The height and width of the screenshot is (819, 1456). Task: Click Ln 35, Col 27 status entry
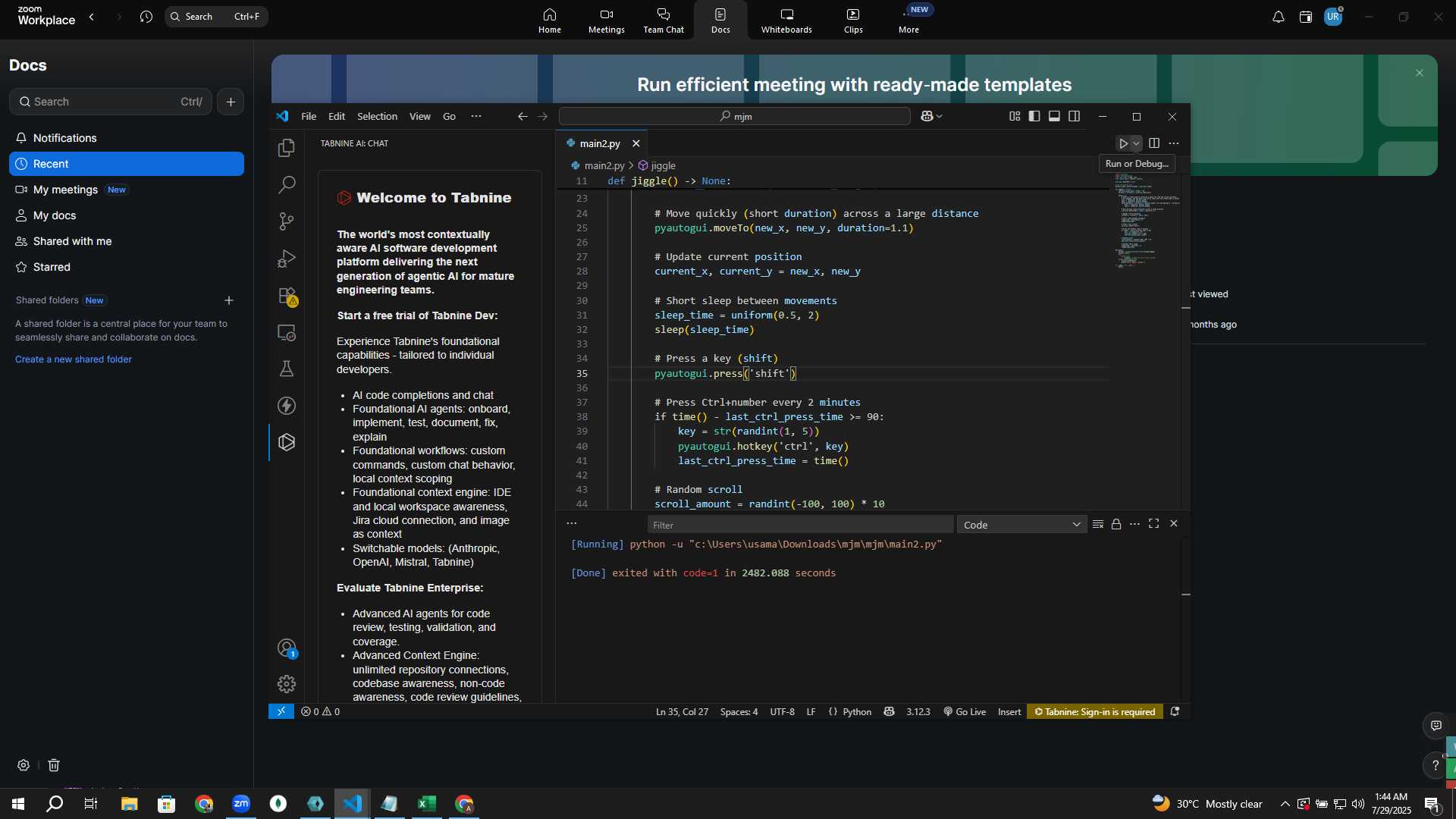tap(682, 711)
